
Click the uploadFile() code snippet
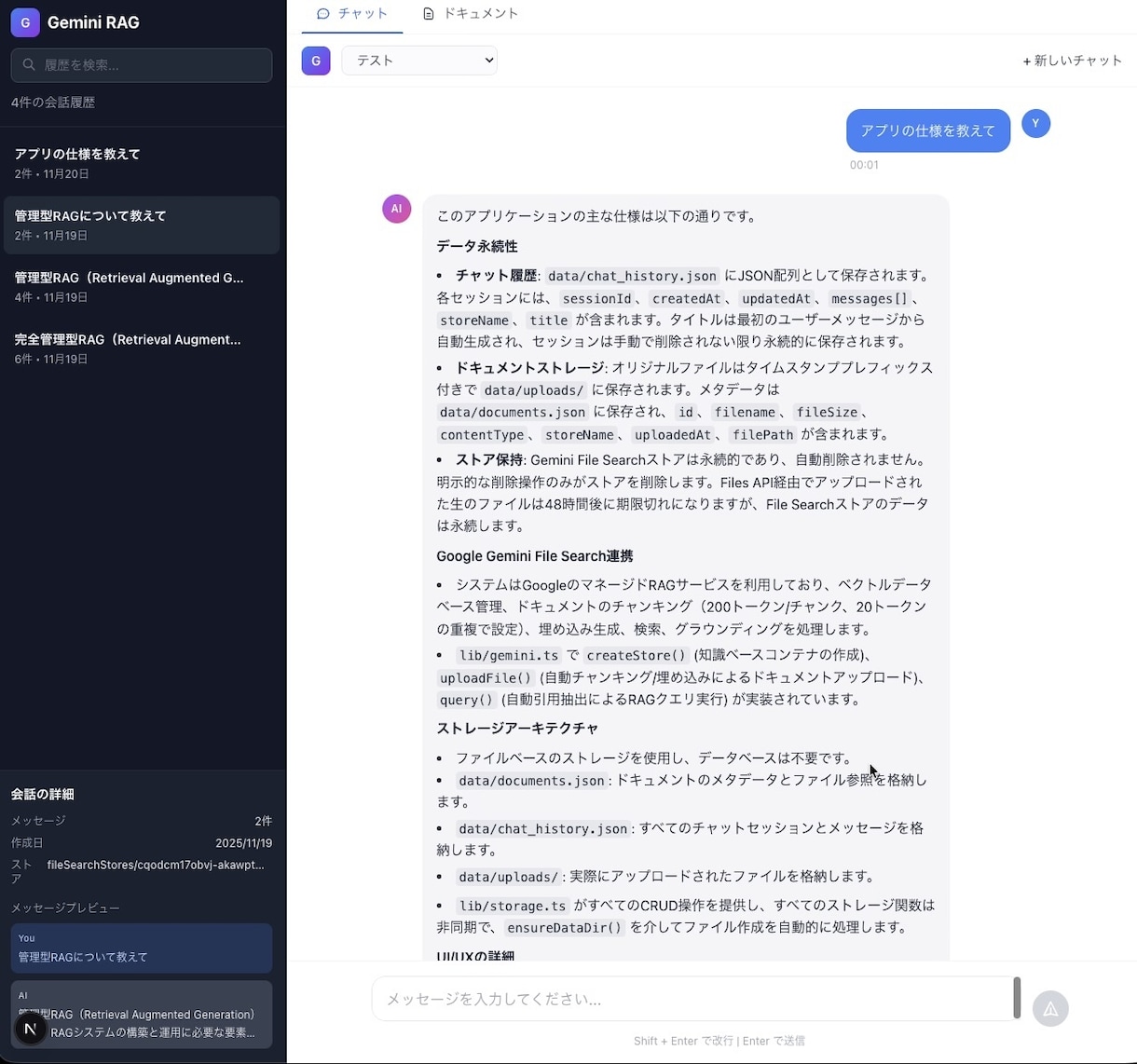pyautogui.click(x=486, y=677)
